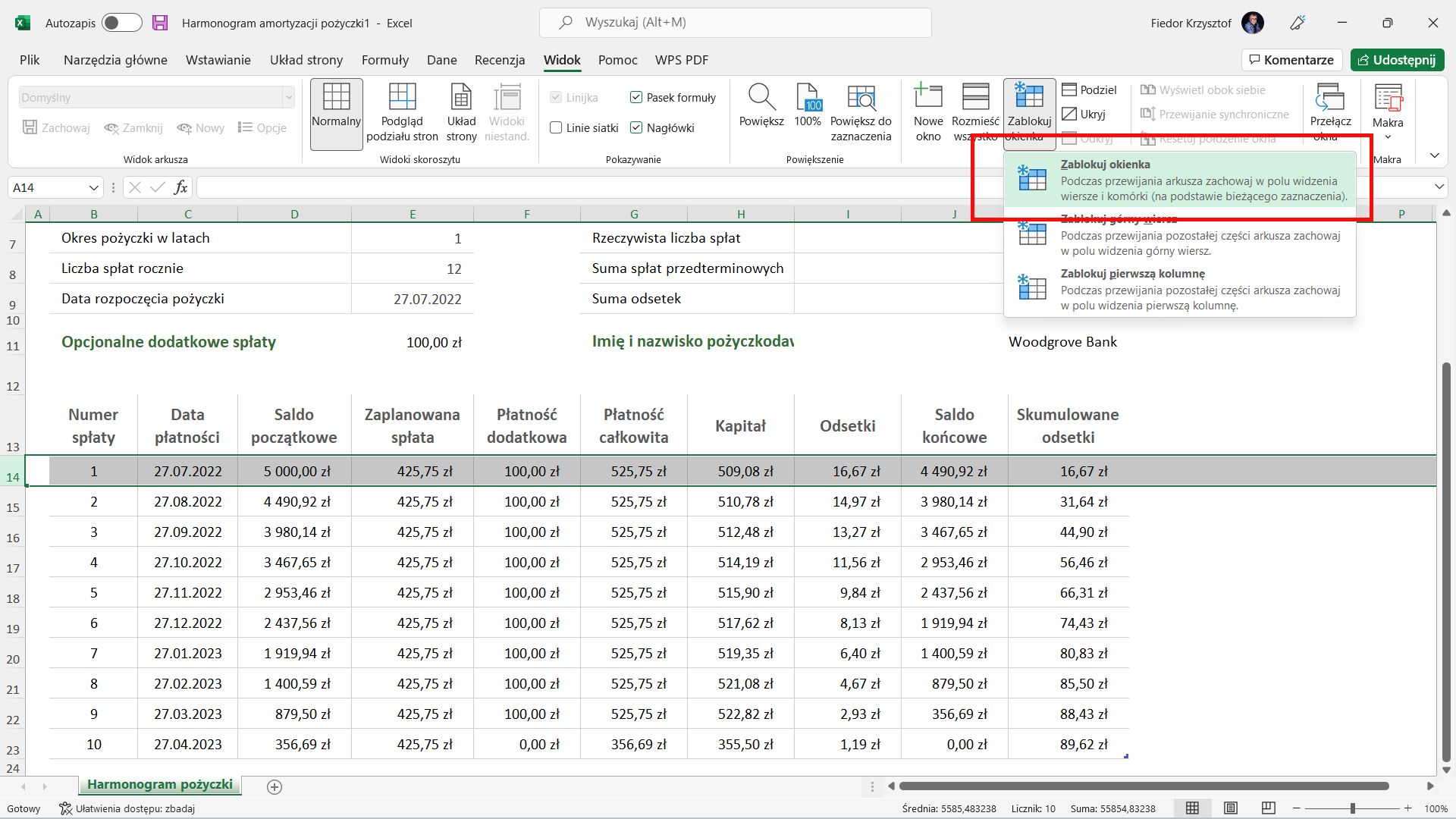Click the Udostępnij button

[x=1397, y=60]
